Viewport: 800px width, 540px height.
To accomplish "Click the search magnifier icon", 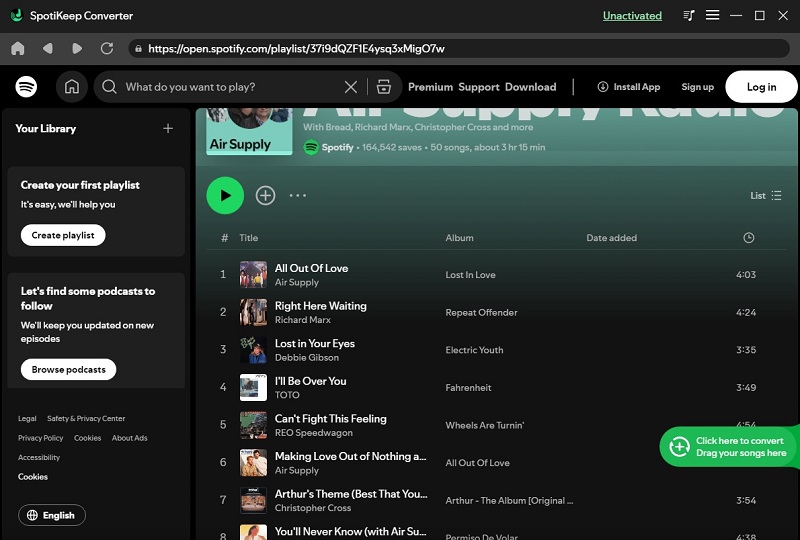I will tap(109, 87).
